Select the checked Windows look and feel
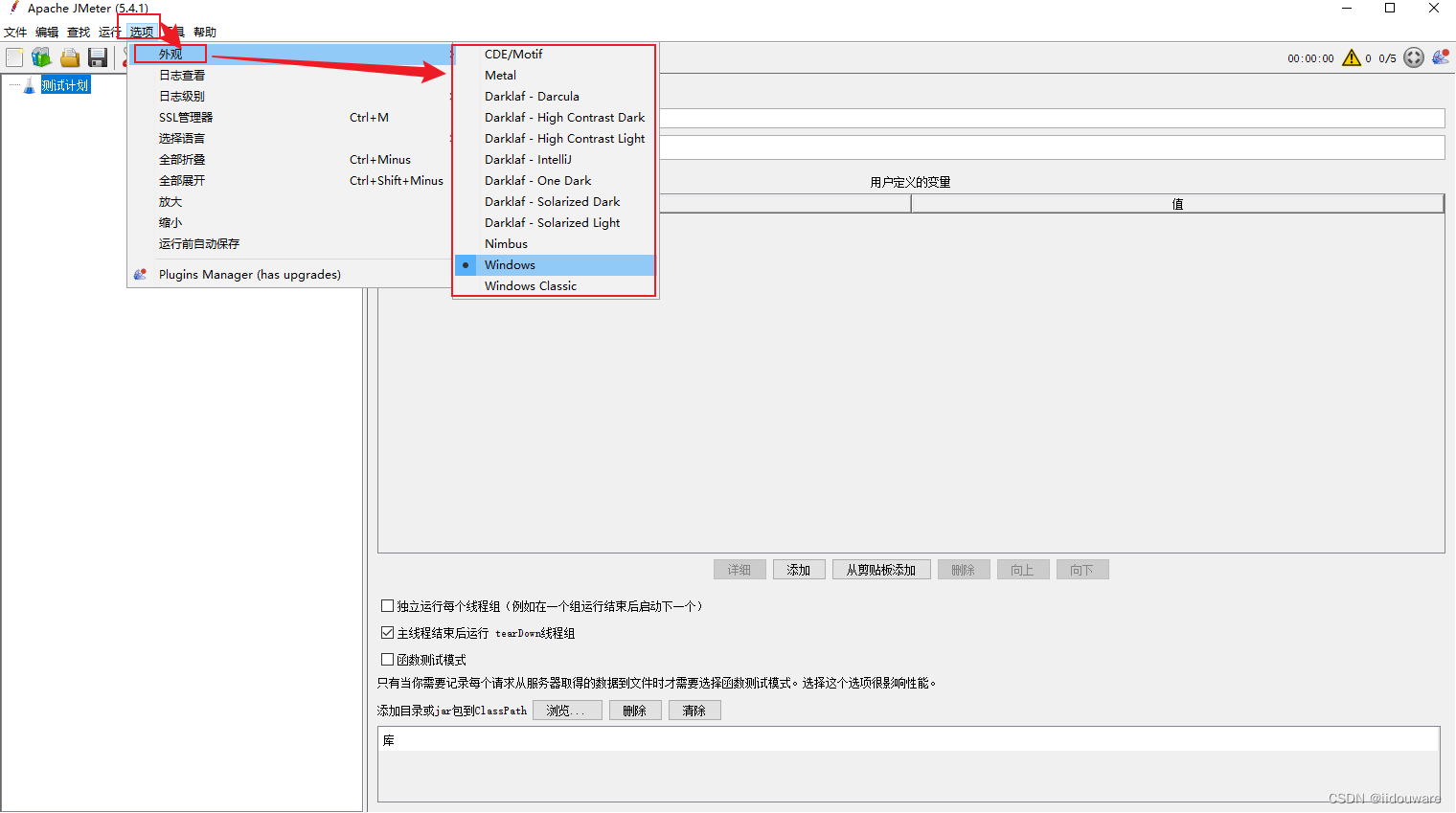This screenshot has width=1456, height=813. coord(555,264)
